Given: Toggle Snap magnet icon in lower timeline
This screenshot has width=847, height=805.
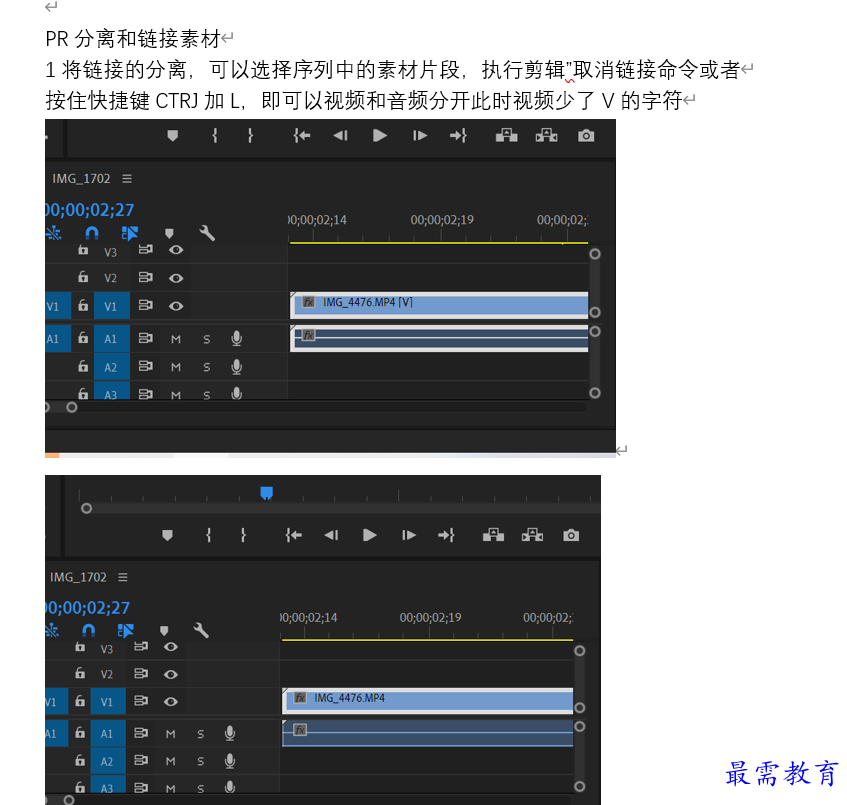Looking at the screenshot, I should point(89,630).
